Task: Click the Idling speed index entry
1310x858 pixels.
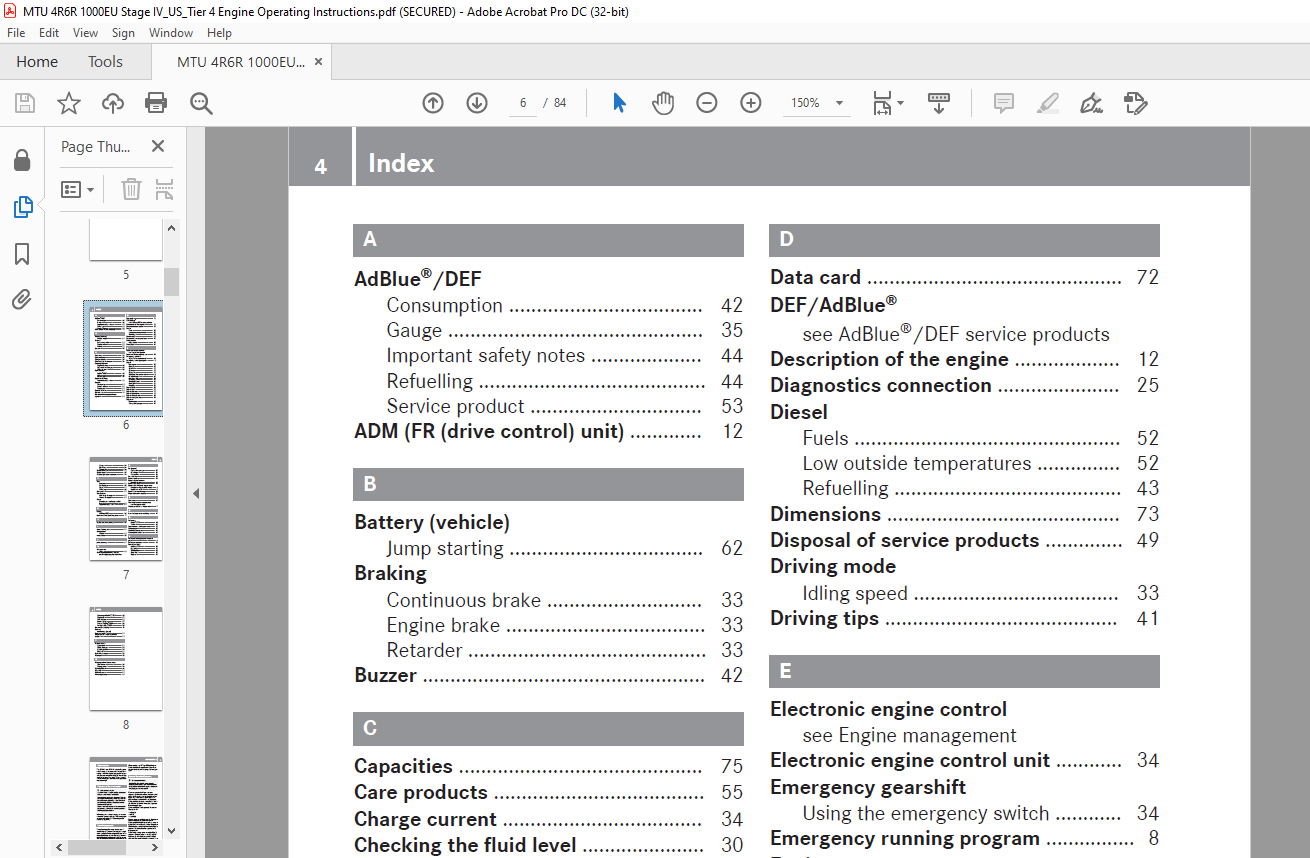Action: pyautogui.click(x=980, y=593)
